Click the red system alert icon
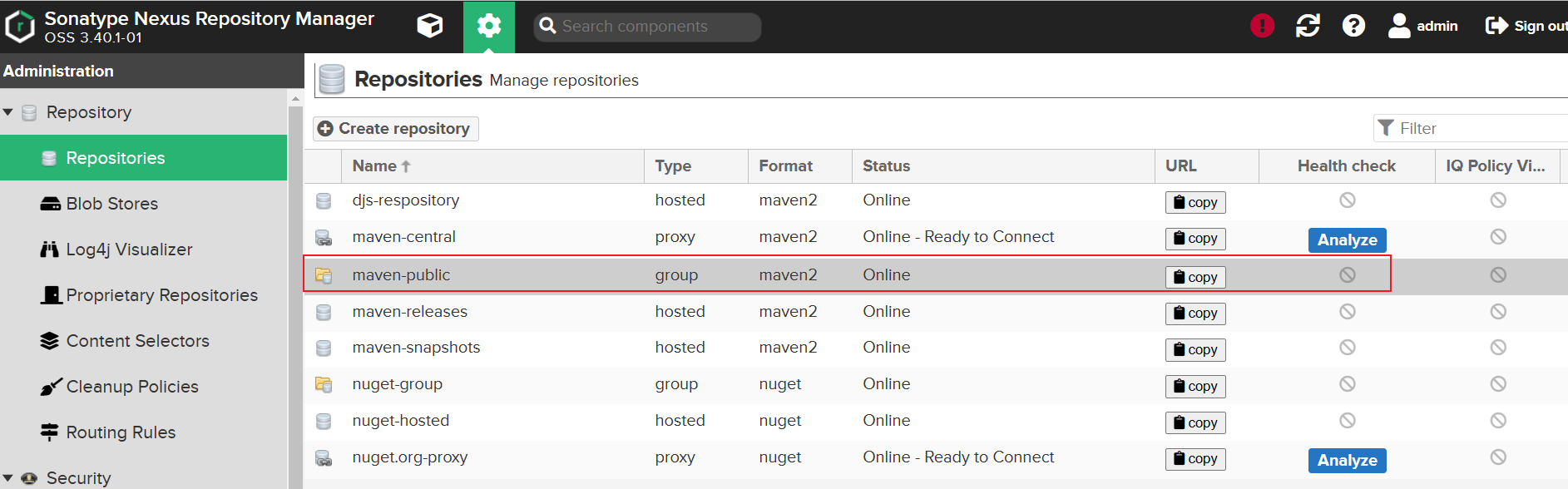Image resolution: width=1568 pixels, height=489 pixels. coord(1262,26)
